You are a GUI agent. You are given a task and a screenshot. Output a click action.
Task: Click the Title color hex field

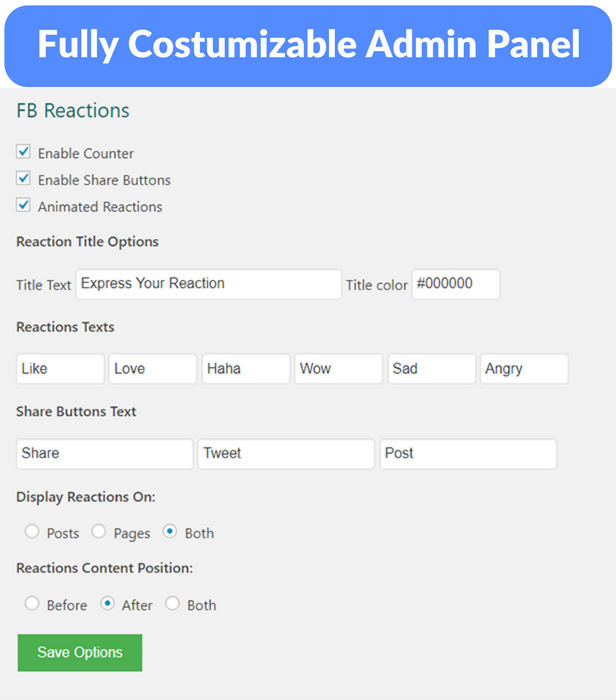click(455, 284)
